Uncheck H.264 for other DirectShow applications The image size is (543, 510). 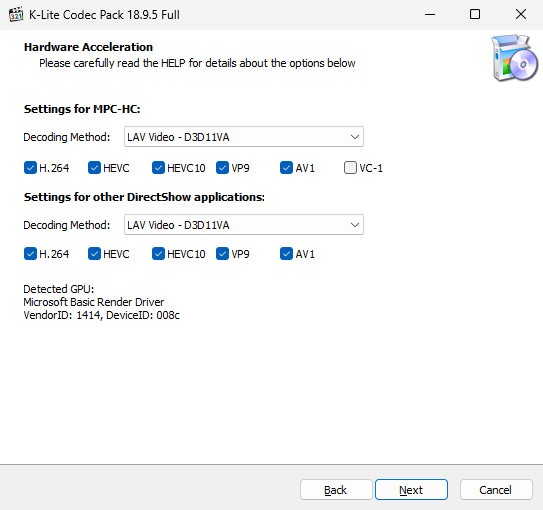point(30,254)
